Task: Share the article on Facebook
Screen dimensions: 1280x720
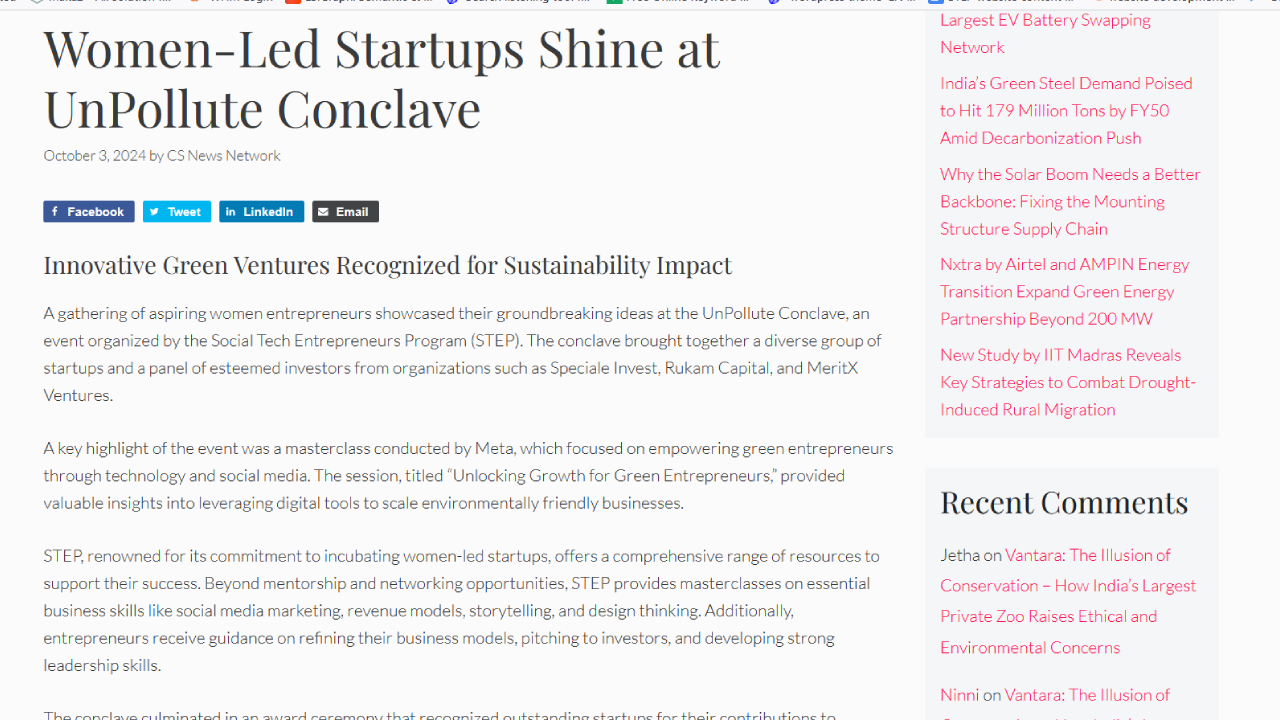Action: 88,212
